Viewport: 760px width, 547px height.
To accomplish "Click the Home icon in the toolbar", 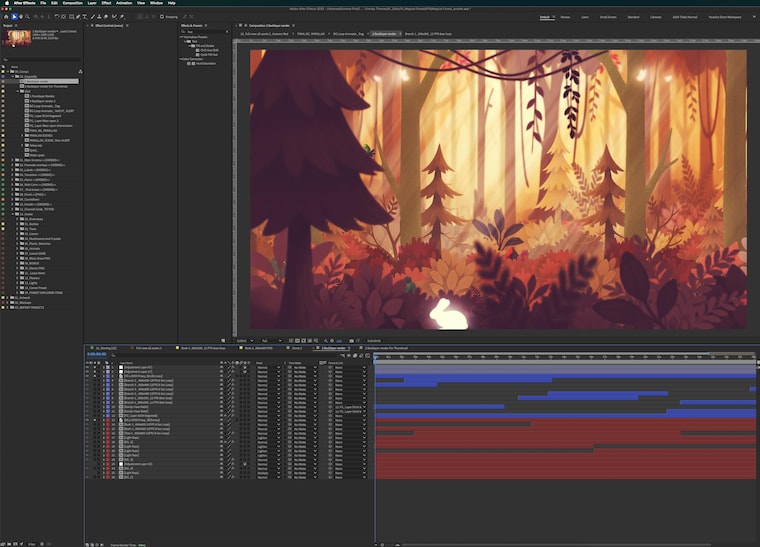I will pyautogui.click(x=6, y=16).
